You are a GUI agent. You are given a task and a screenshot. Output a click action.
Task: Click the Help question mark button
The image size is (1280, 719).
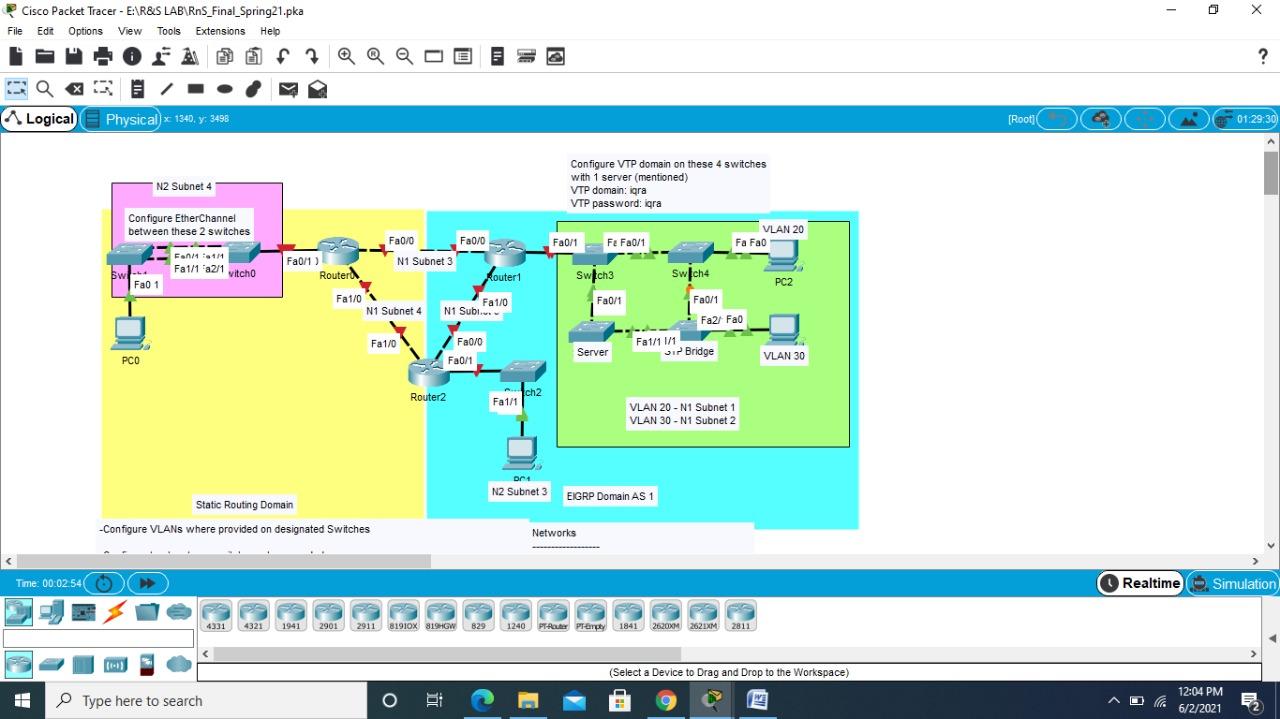pyautogui.click(x=1264, y=56)
